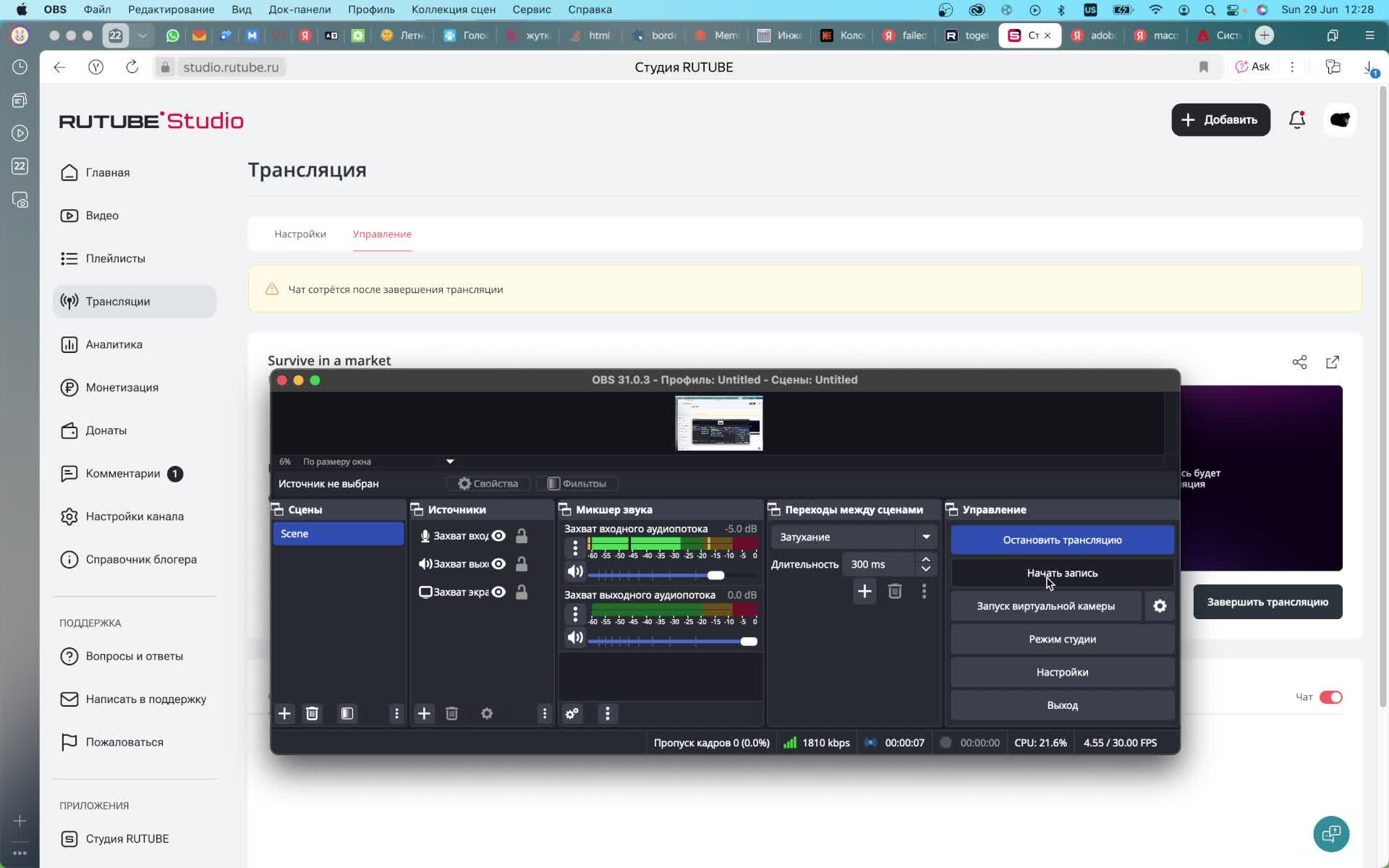This screenshot has height=868, width=1389.
Task: Open source Свойства button
Action: tap(488, 483)
